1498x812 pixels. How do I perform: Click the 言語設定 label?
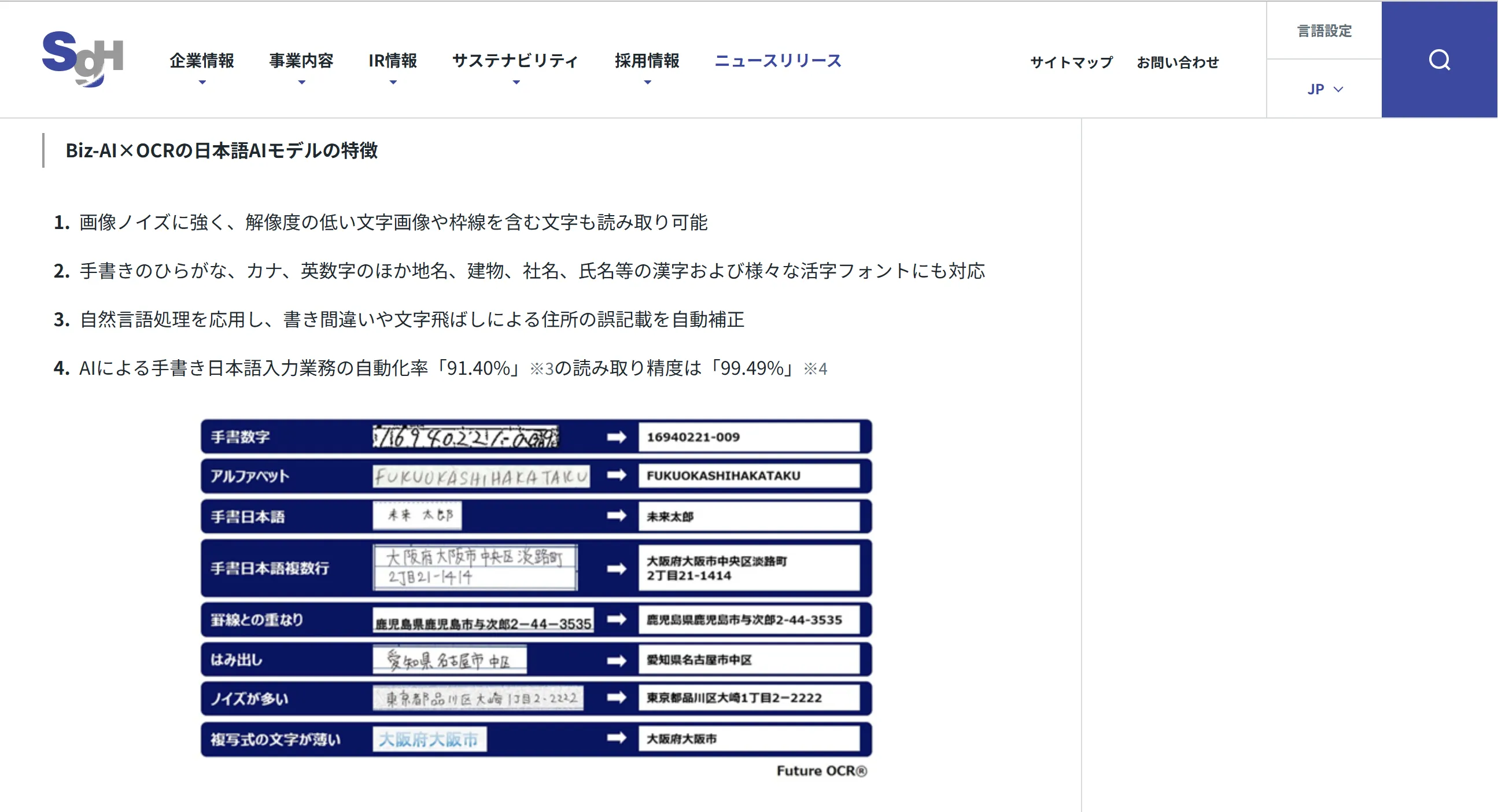tap(1324, 31)
